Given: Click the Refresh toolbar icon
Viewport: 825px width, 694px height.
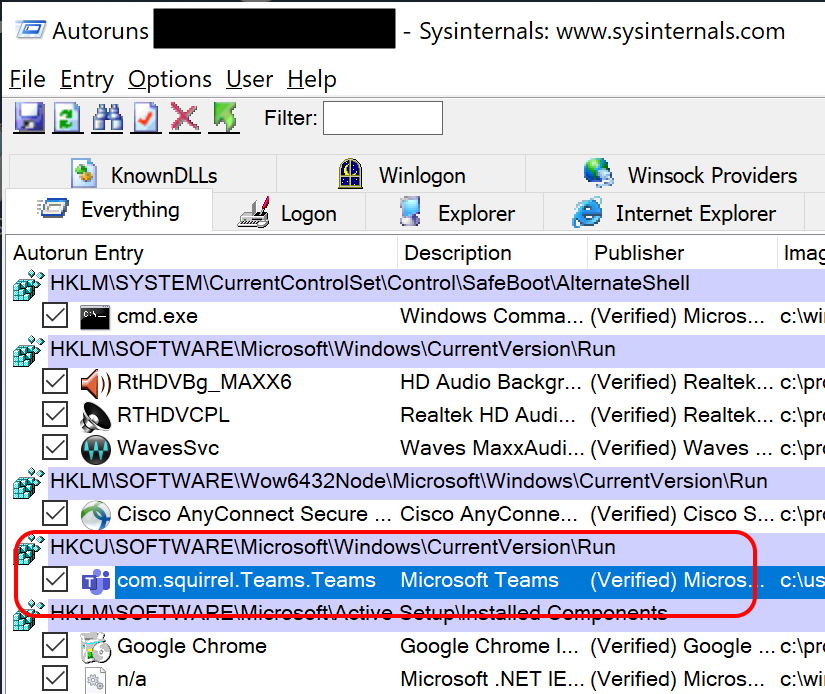Looking at the screenshot, I should 67,117.
